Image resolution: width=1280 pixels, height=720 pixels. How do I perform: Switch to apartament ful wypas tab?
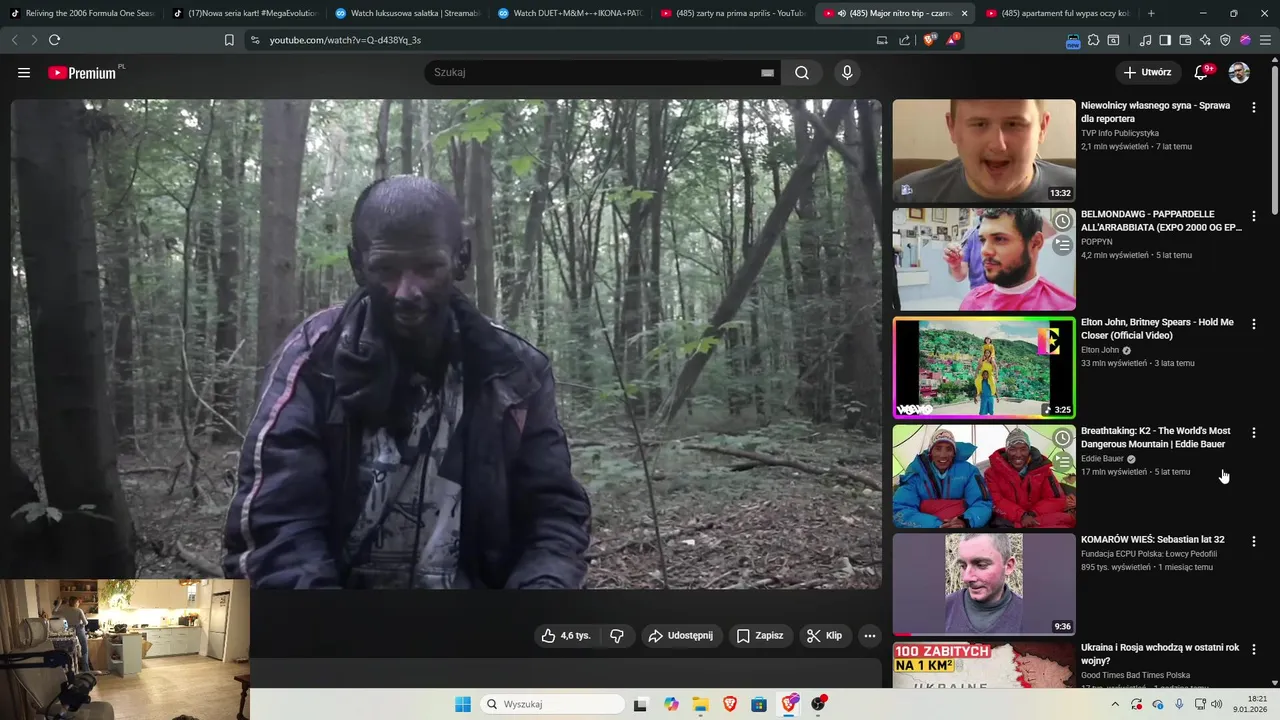[x=1058, y=13]
